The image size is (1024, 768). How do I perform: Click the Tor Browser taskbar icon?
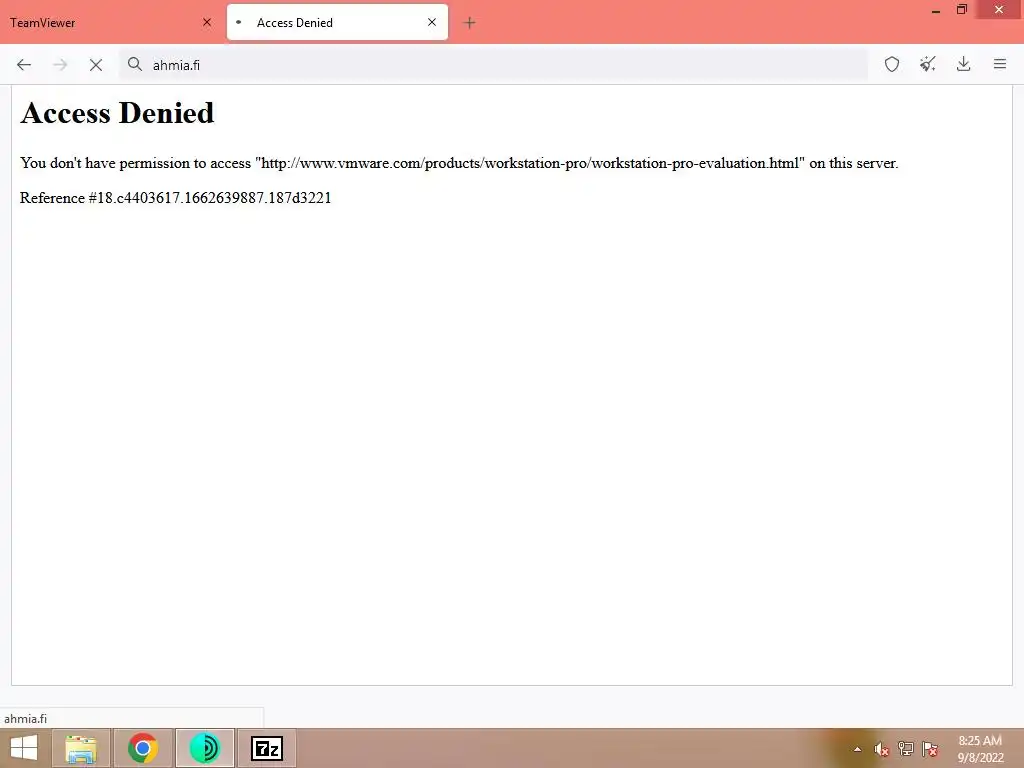pos(204,748)
